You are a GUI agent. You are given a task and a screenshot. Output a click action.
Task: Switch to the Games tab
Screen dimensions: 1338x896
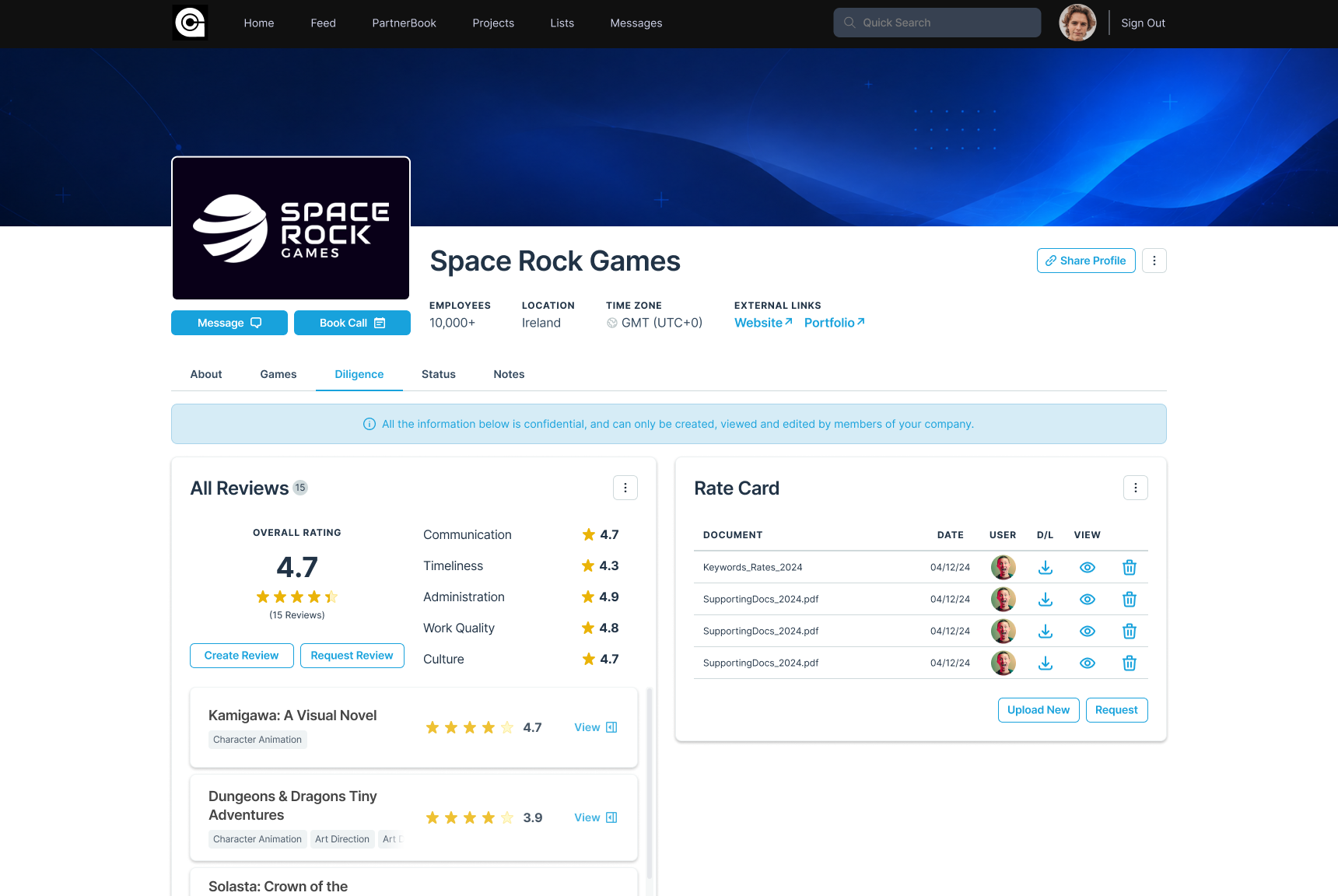click(278, 374)
